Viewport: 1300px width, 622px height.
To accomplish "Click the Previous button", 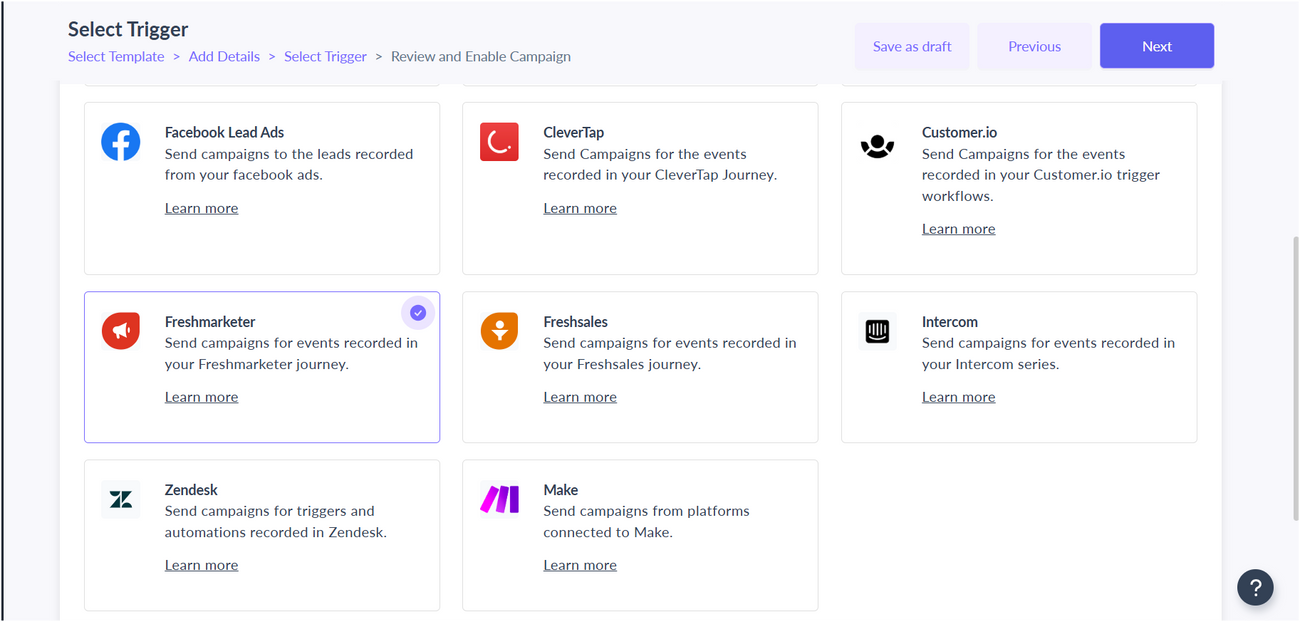I will coord(1034,46).
